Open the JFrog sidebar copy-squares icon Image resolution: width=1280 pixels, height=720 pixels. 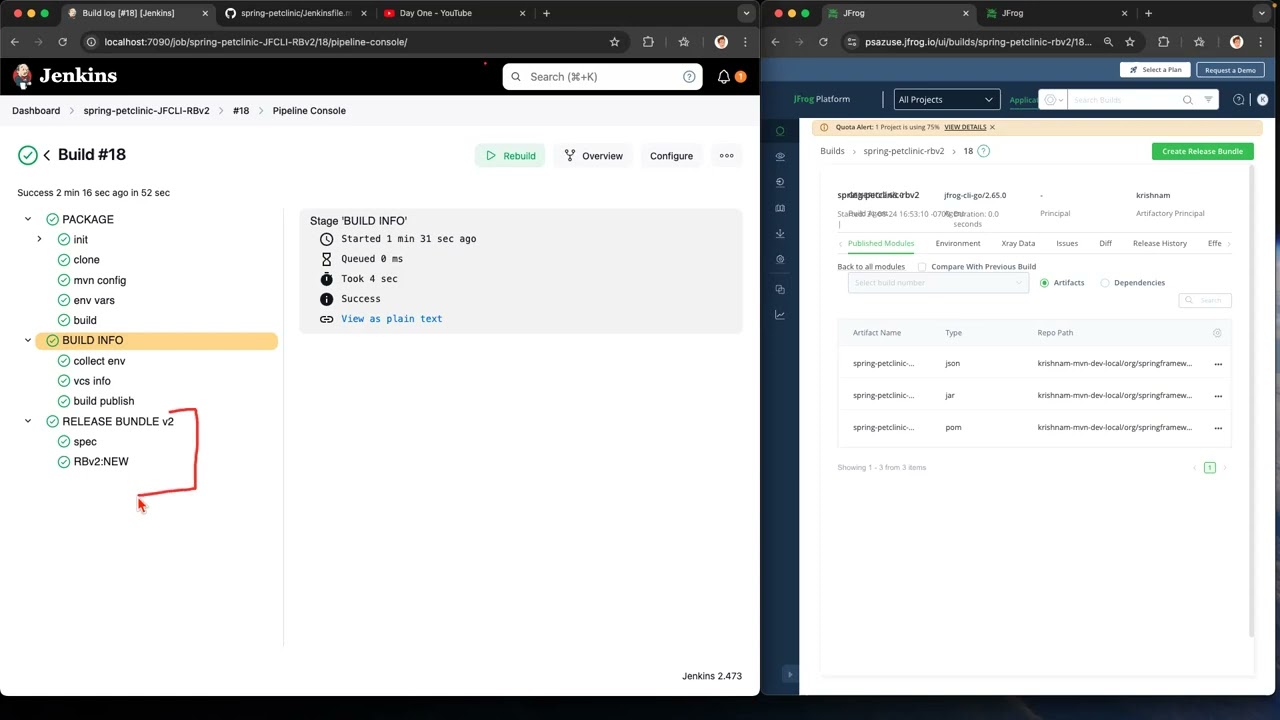coord(780,289)
